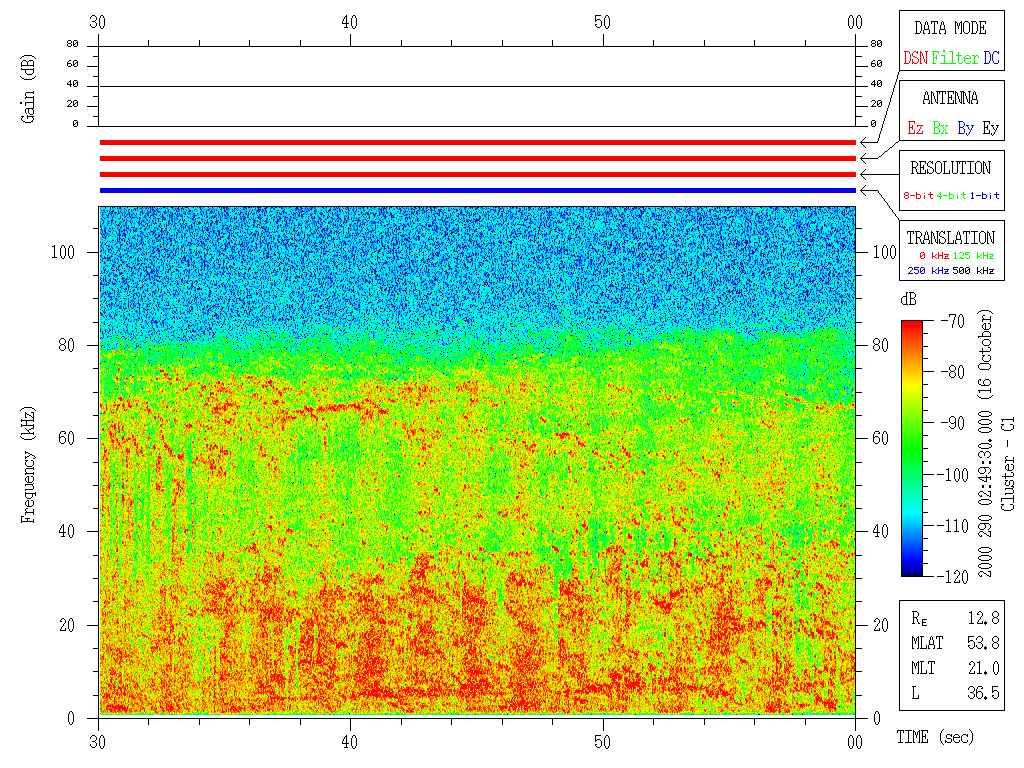
Task: Select the green Filter data mode label
Action: click(x=955, y=59)
